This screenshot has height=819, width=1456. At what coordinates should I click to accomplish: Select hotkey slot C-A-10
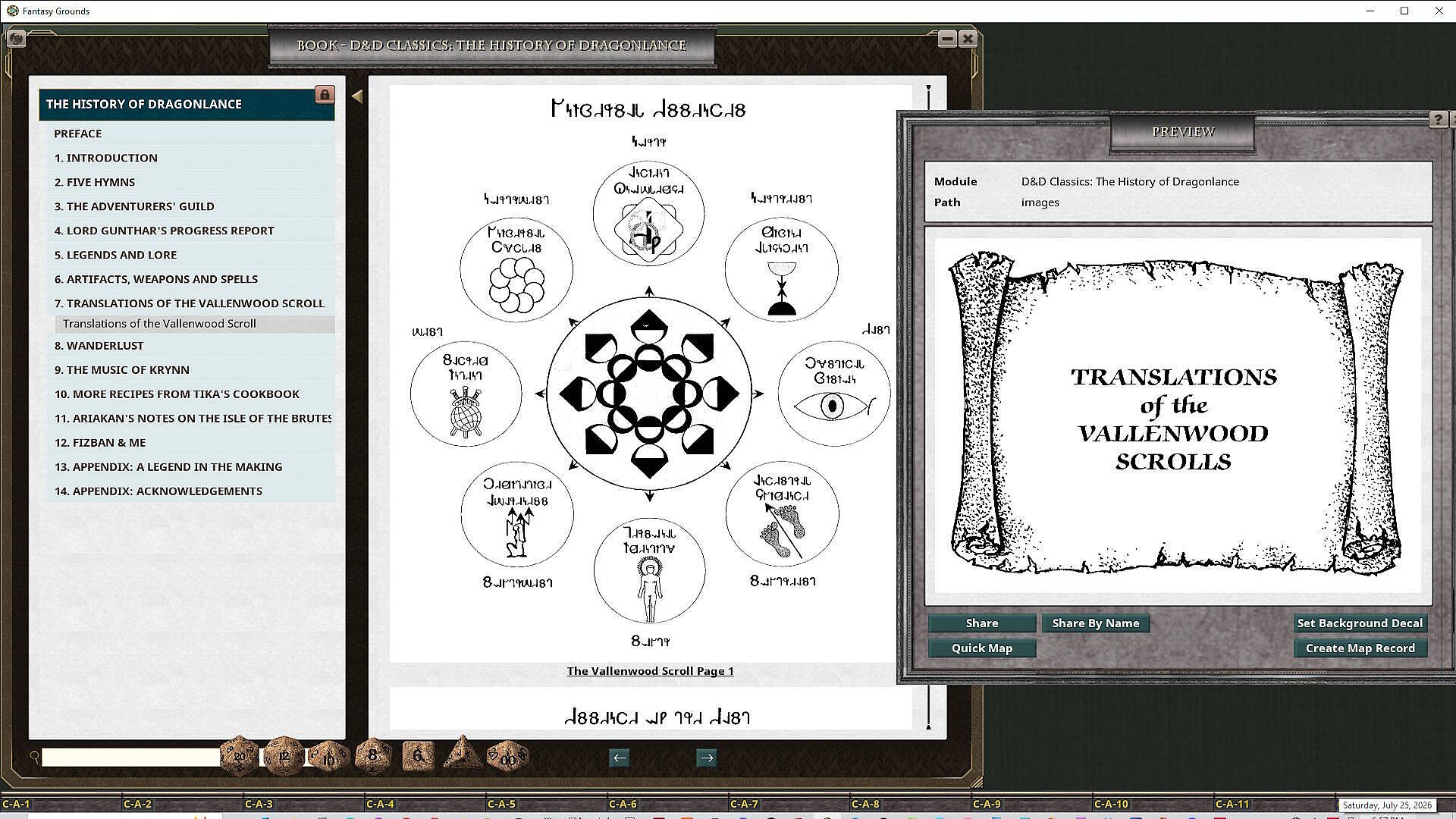click(1153, 804)
